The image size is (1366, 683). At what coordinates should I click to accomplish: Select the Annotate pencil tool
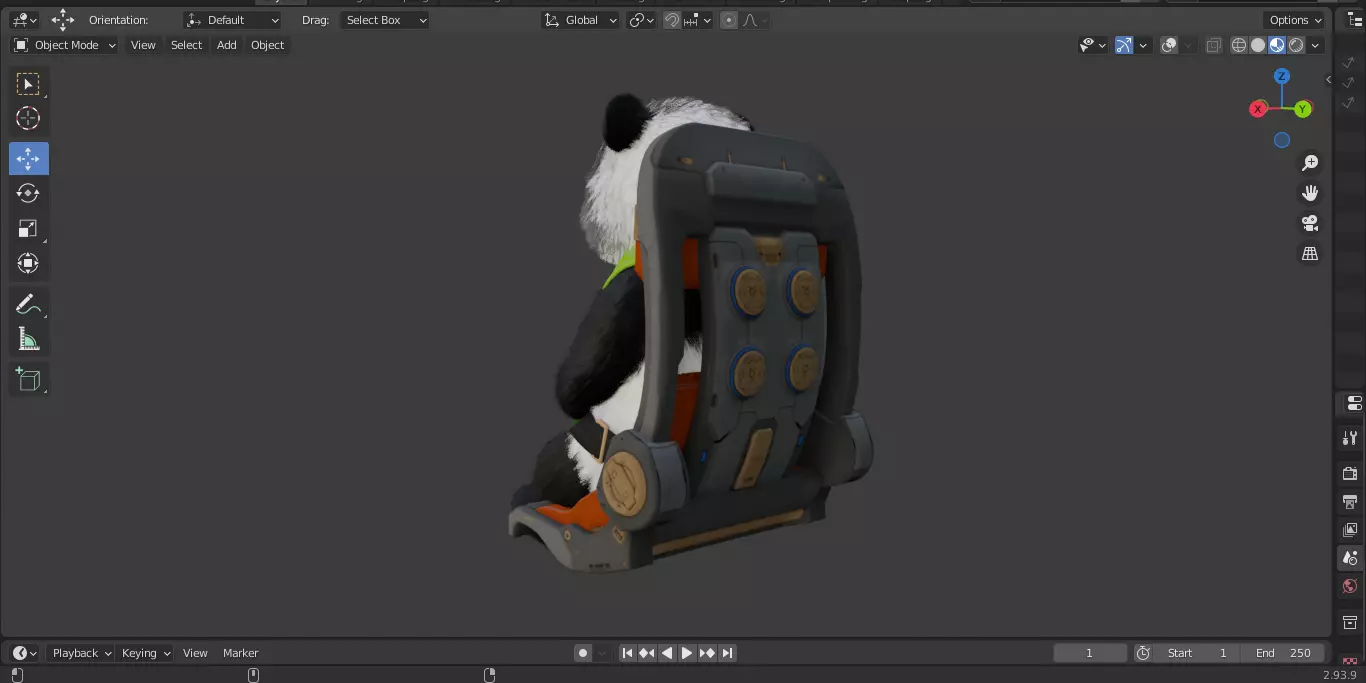tap(28, 304)
